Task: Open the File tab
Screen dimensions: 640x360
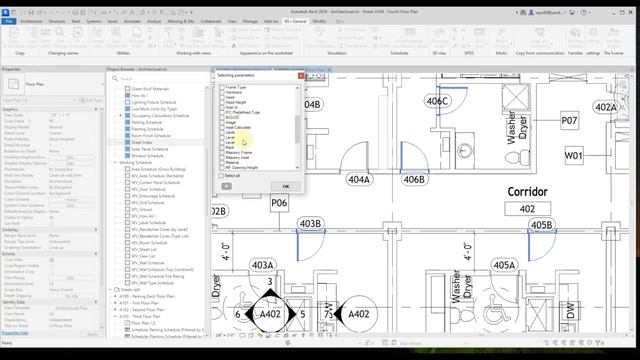Action: click(9, 21)
